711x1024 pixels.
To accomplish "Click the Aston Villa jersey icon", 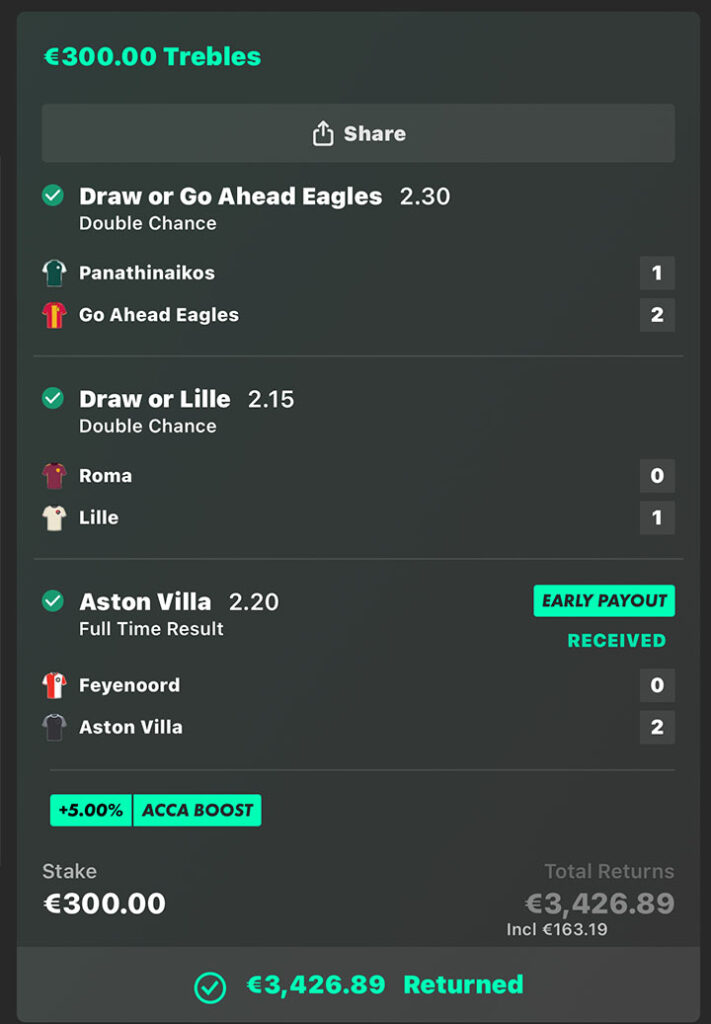I will pos(54,727).
